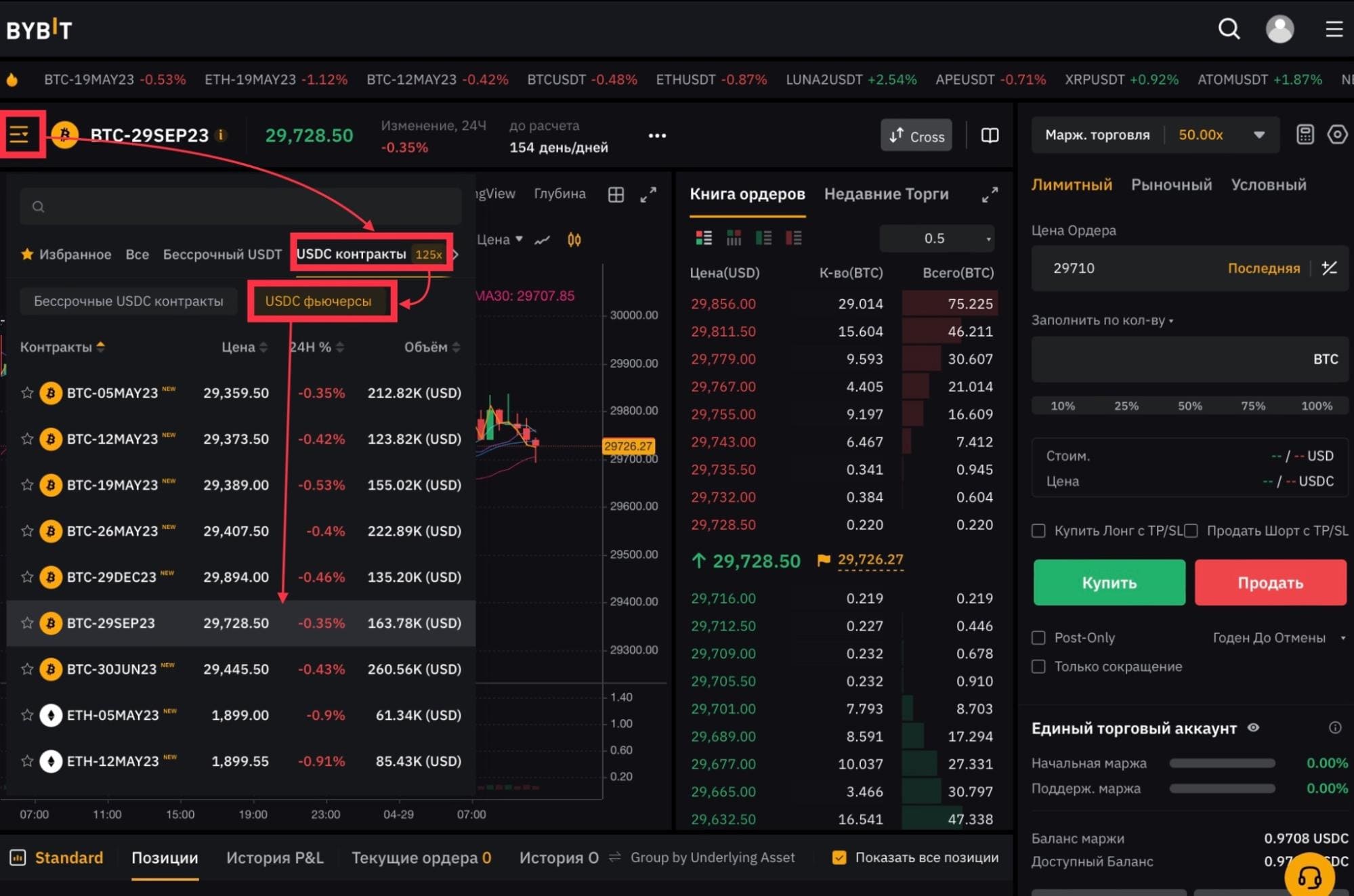
Task: Show combined buy and sell order book view
Action: 704,238
